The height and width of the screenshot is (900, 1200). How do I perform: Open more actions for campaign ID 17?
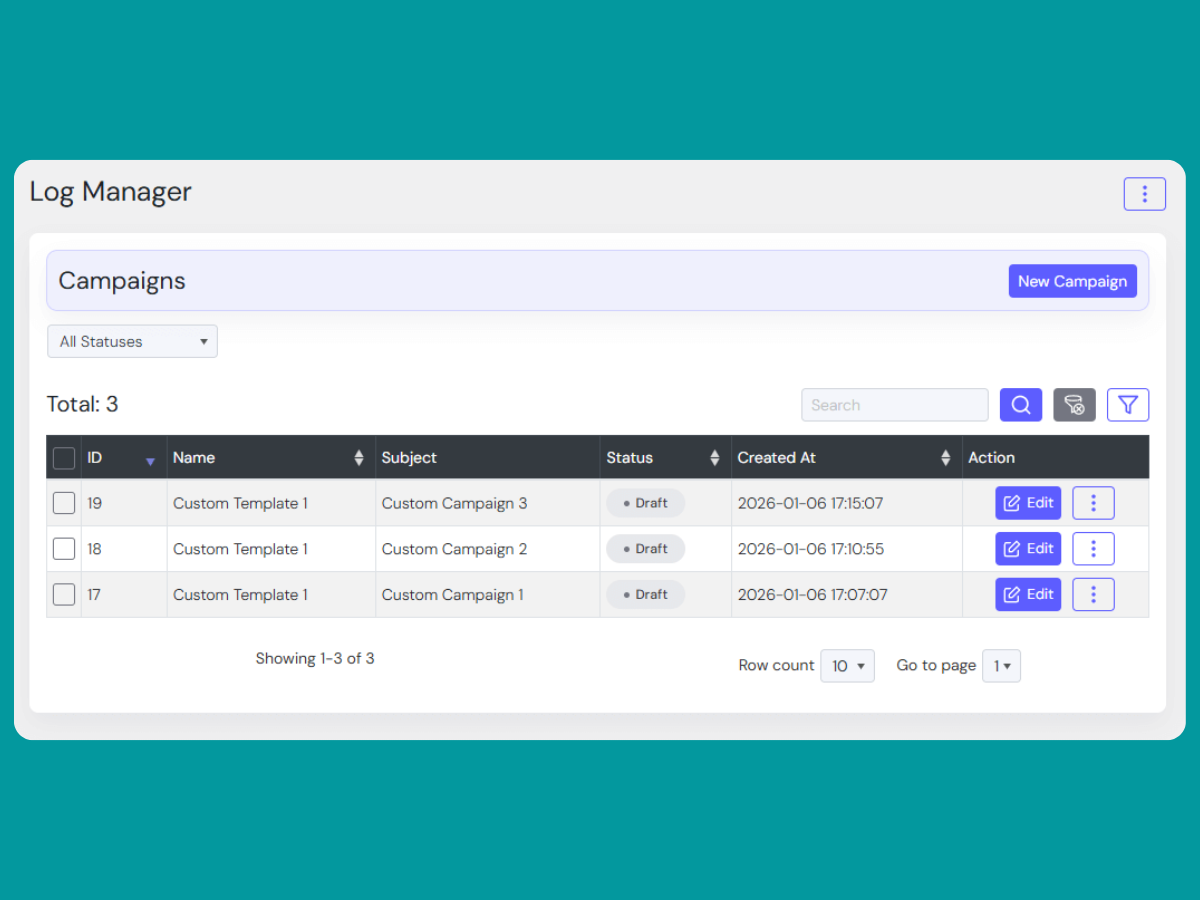click(x=1093, y=595)
